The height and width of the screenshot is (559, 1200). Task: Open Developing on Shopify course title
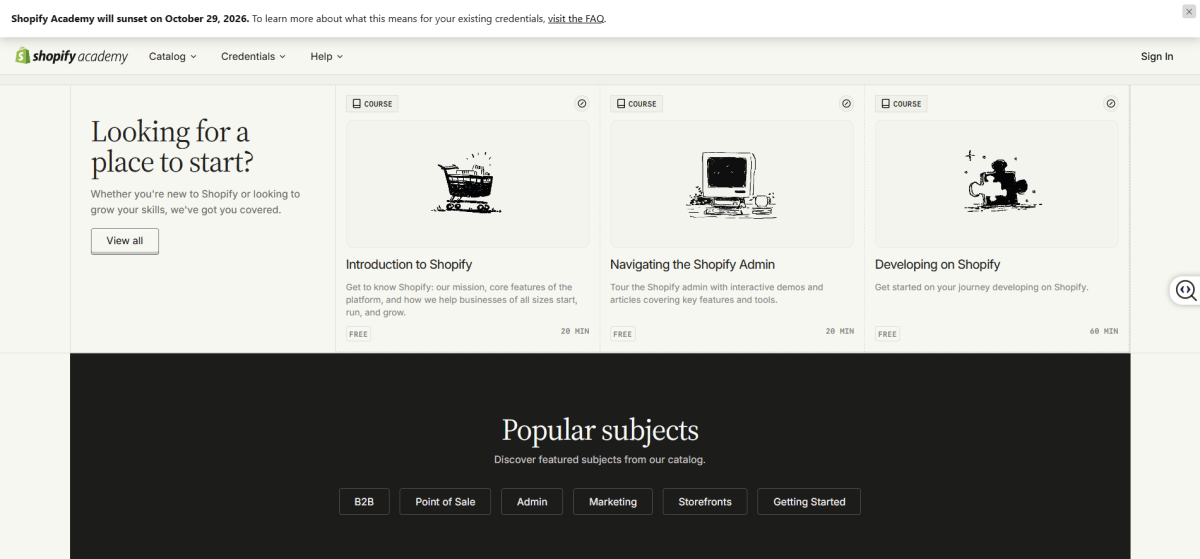[938, 265]
